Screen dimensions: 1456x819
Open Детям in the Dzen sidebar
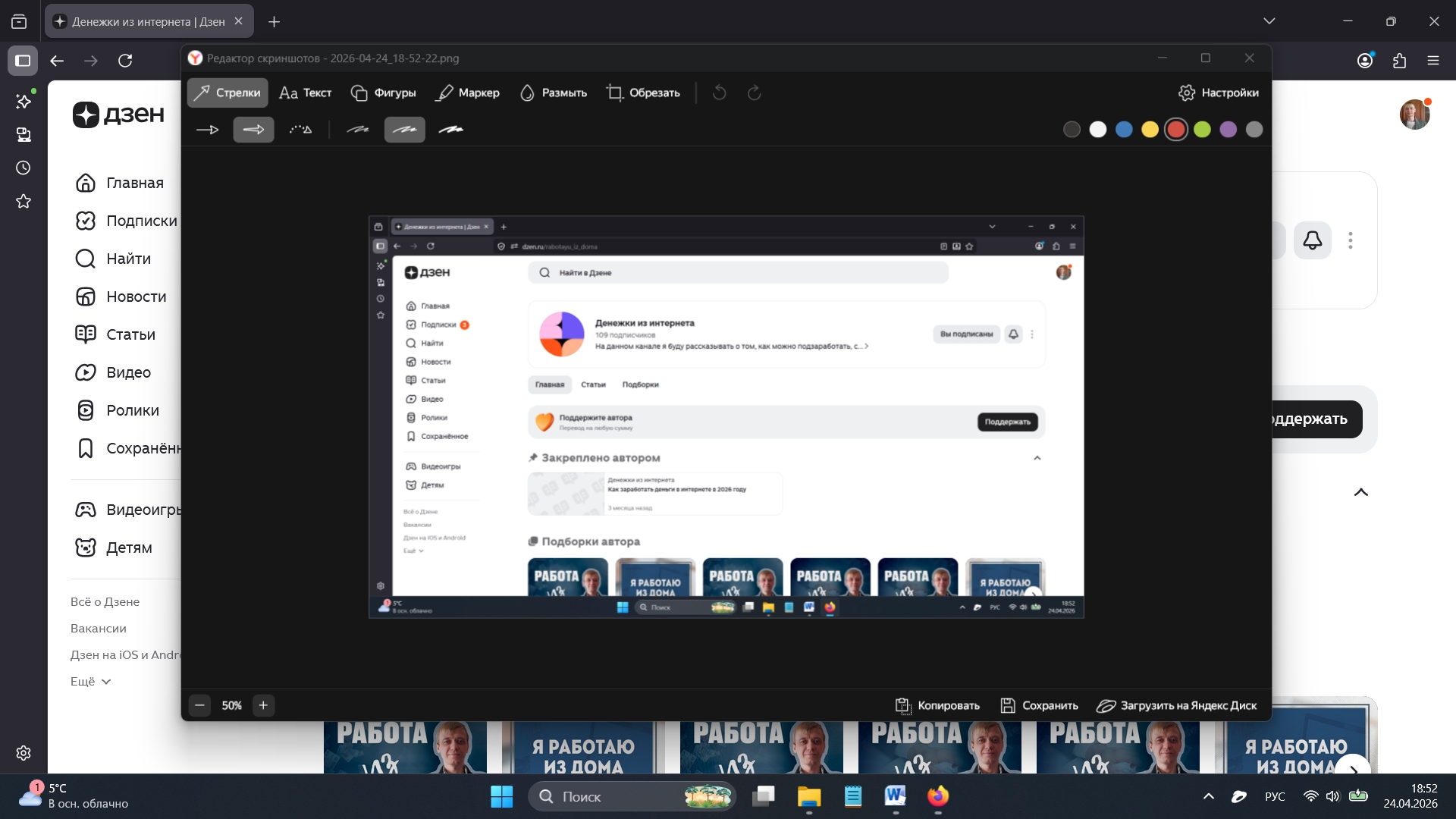pyautogui.click(x=114, y=548)
